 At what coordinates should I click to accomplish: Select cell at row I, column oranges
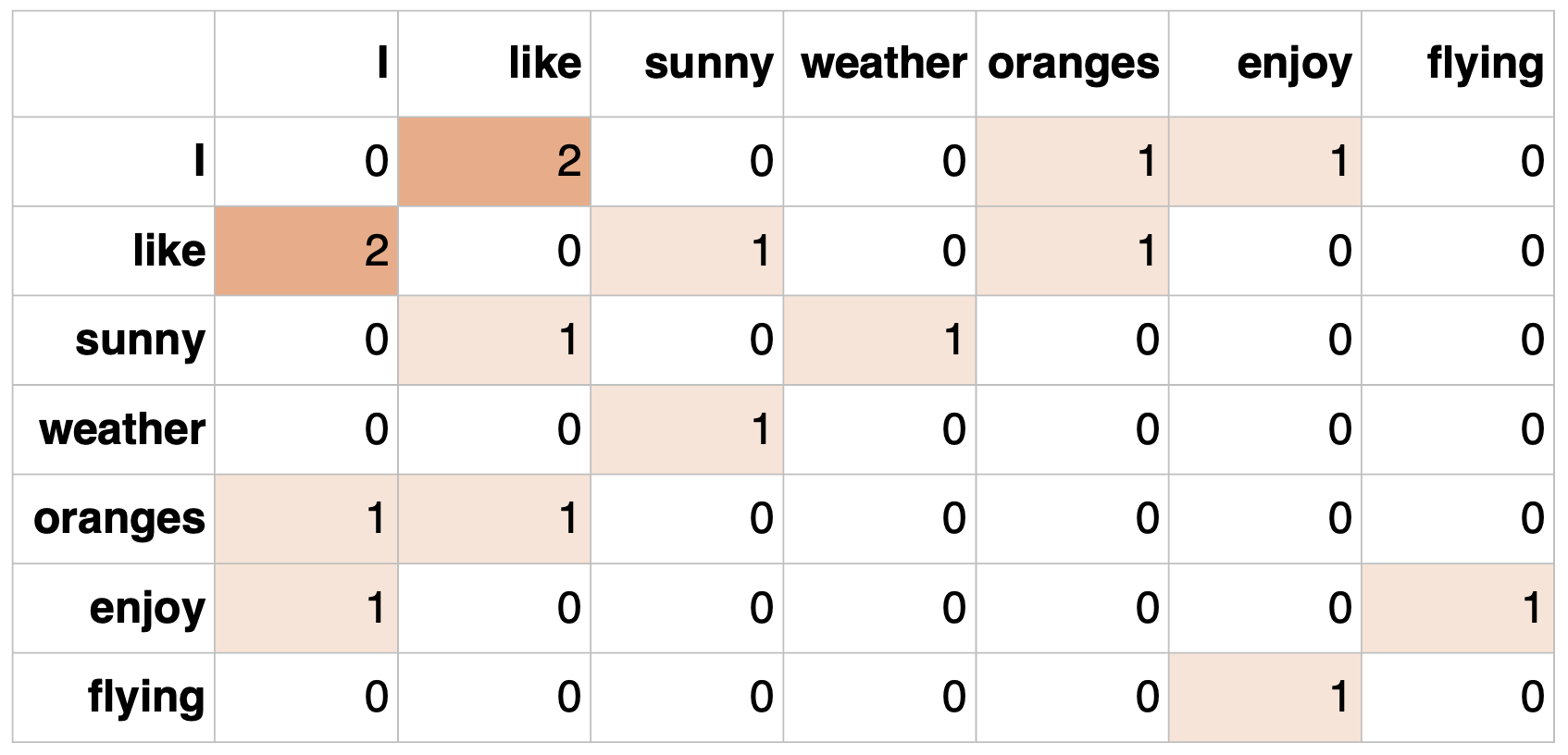[1072, 162]
